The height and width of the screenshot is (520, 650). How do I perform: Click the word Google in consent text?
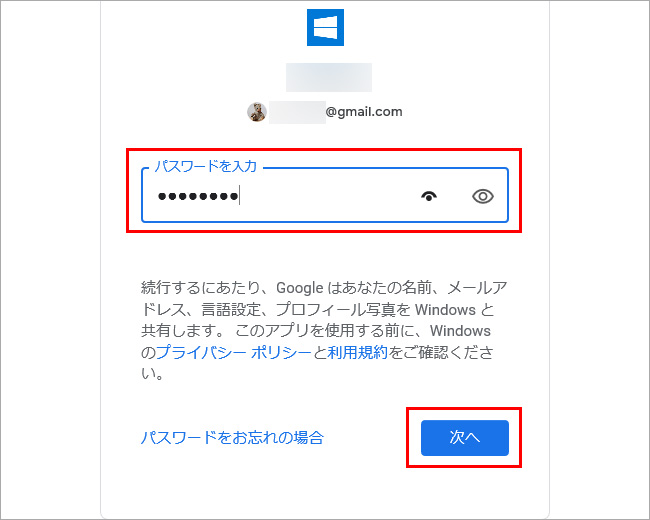tap(300, 288)
